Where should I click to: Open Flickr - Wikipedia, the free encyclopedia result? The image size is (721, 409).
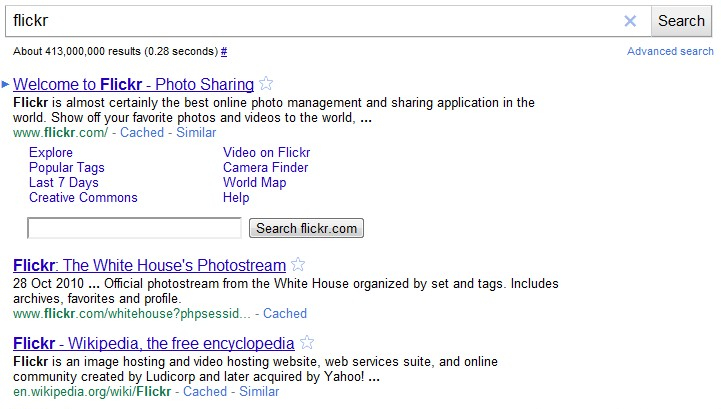[154, 343]
